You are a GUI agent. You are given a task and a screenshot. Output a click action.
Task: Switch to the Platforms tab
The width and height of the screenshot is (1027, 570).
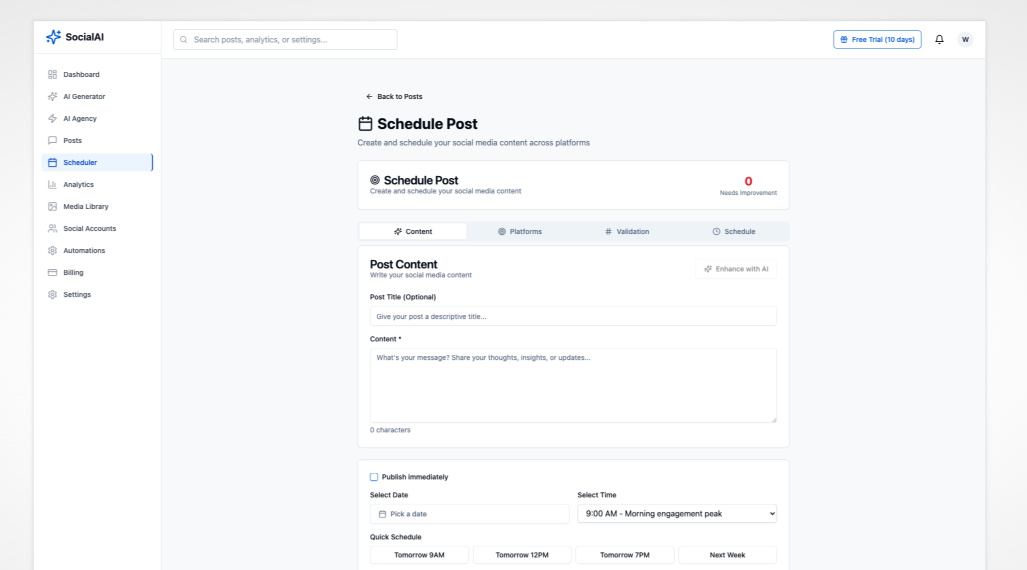click(x=520, y=232)
